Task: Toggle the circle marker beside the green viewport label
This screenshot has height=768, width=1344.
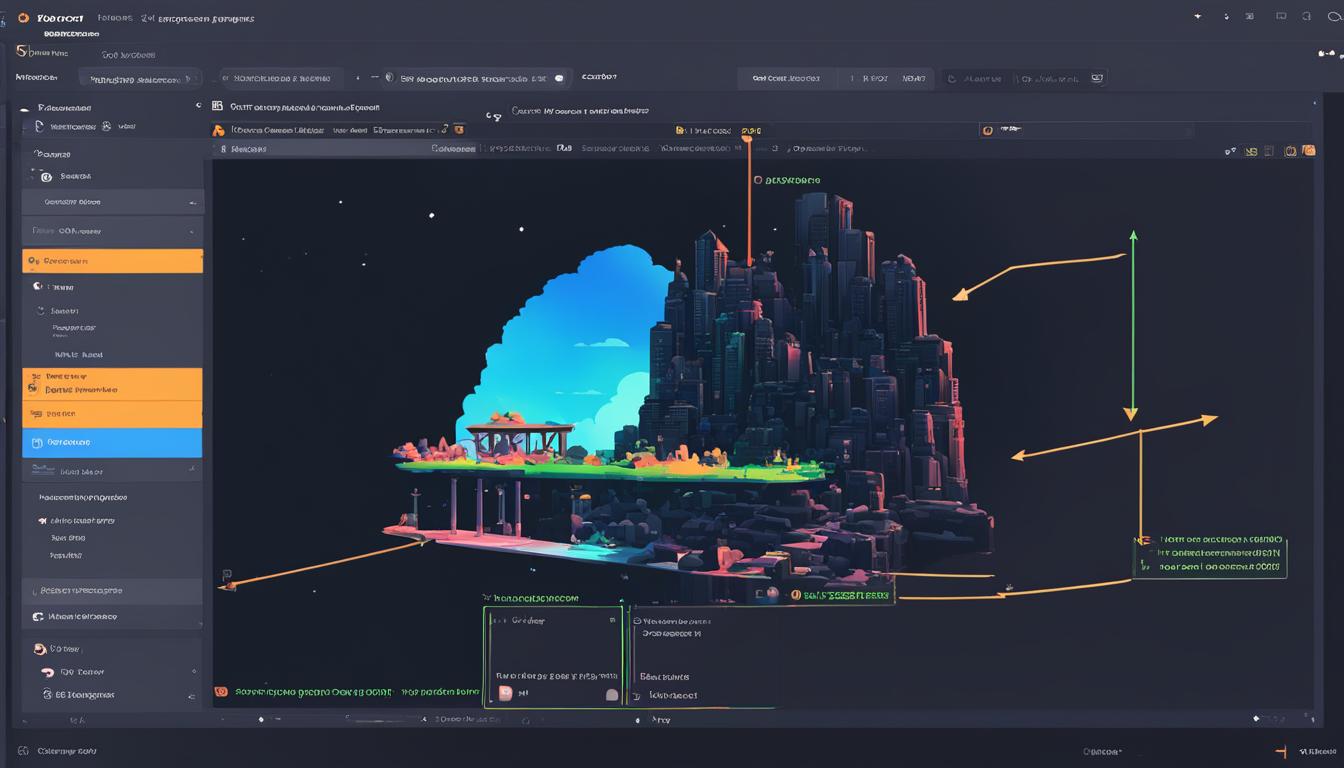Action: tap(757, 181)
